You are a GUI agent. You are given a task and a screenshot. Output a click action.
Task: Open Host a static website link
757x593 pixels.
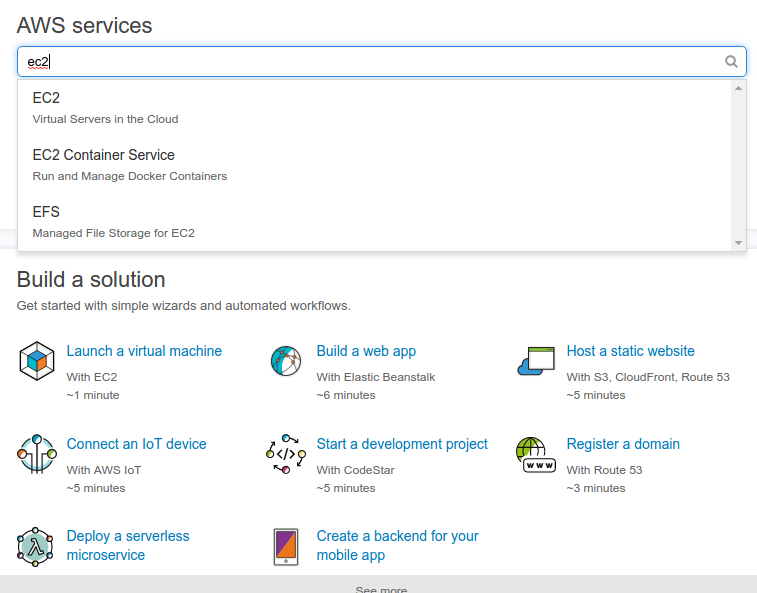tap(631, 351)
